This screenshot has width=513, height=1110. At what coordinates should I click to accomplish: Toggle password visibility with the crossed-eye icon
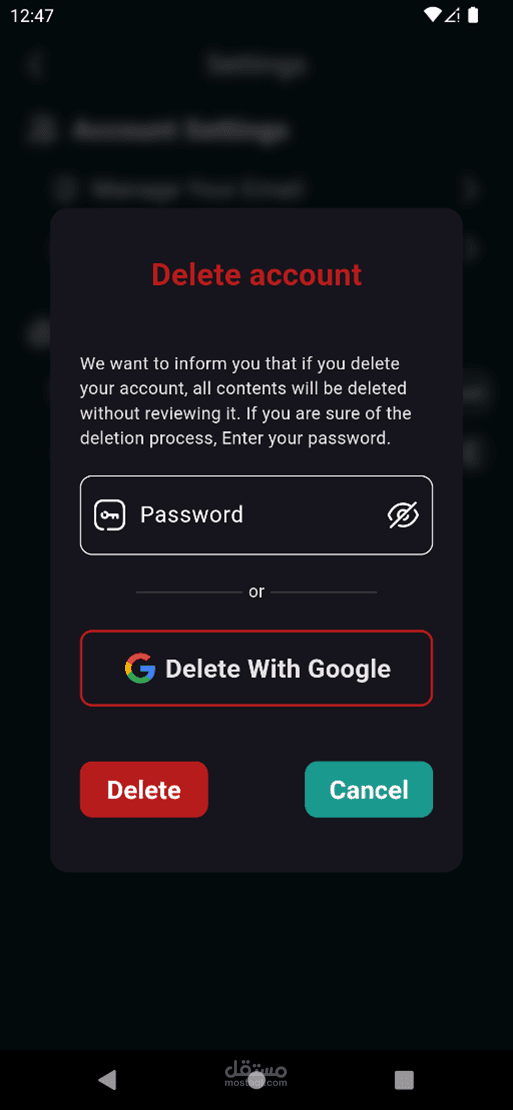403,515
